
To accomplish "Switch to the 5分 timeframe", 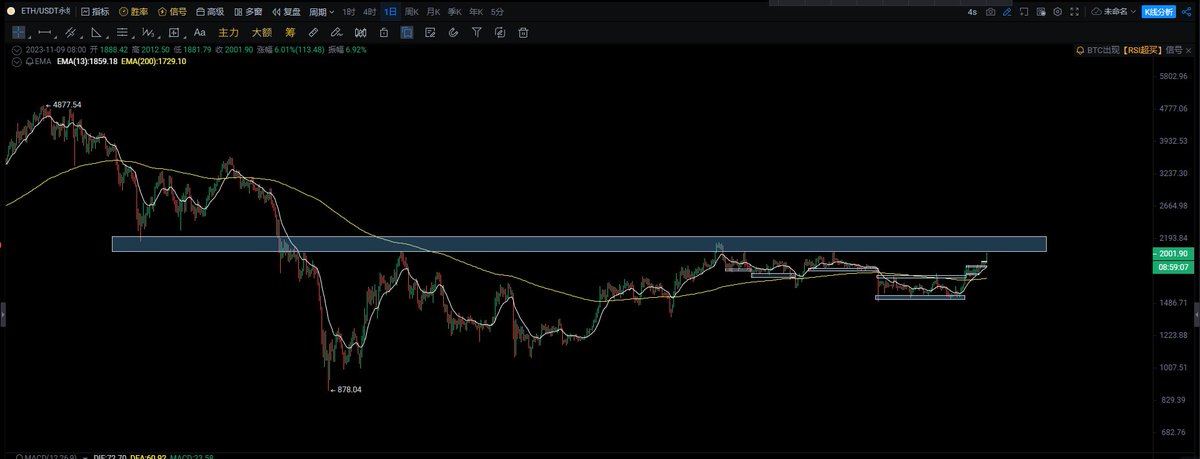I will click(497, 11).
